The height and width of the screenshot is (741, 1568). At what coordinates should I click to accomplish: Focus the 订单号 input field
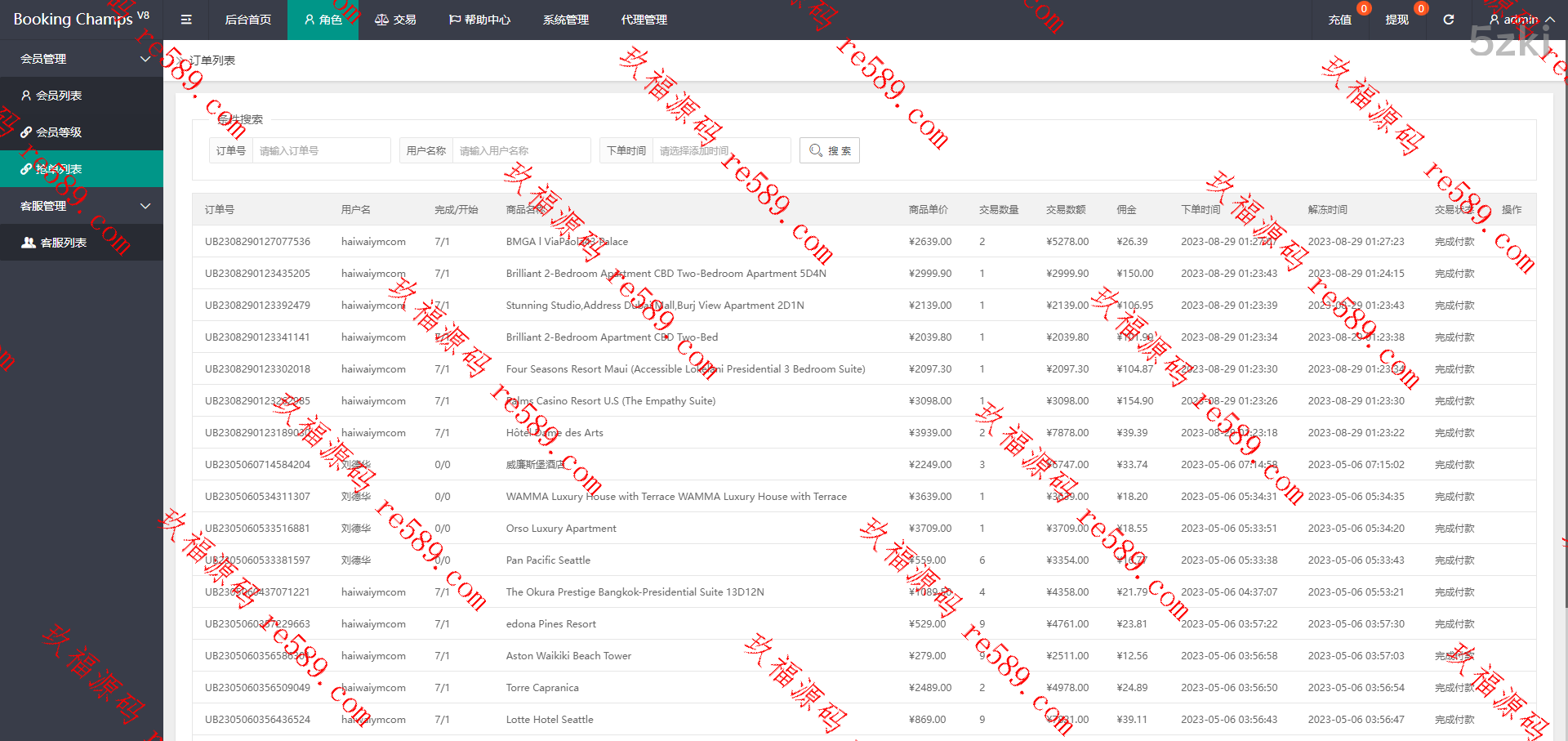click(321, 150)
